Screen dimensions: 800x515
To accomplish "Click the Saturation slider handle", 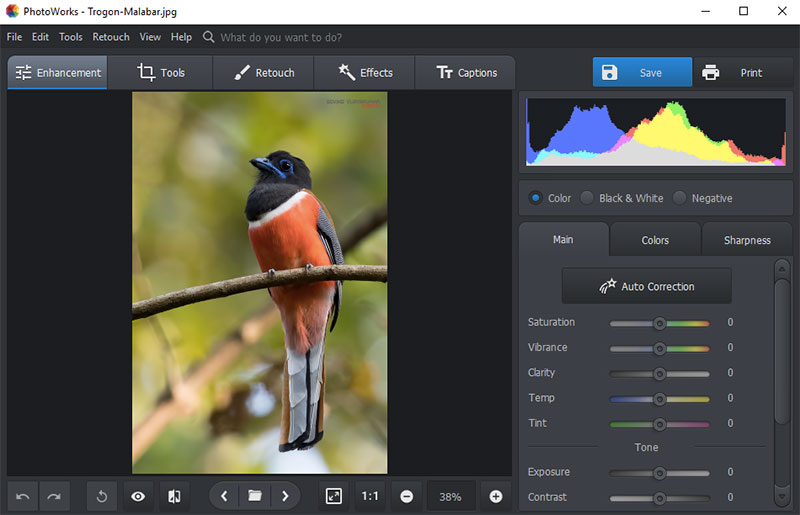I will click(x=659, y=323).
